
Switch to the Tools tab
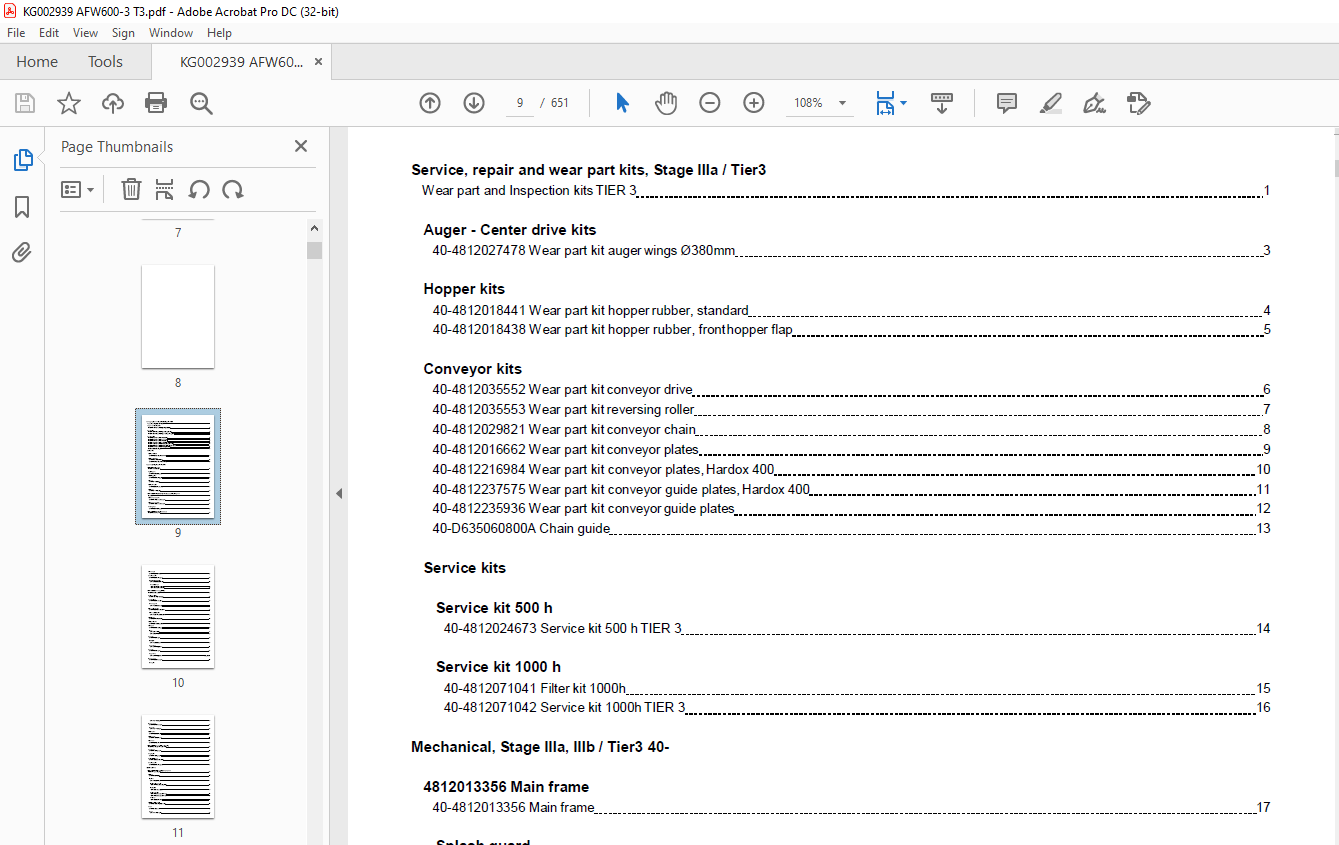click(105, 62)
